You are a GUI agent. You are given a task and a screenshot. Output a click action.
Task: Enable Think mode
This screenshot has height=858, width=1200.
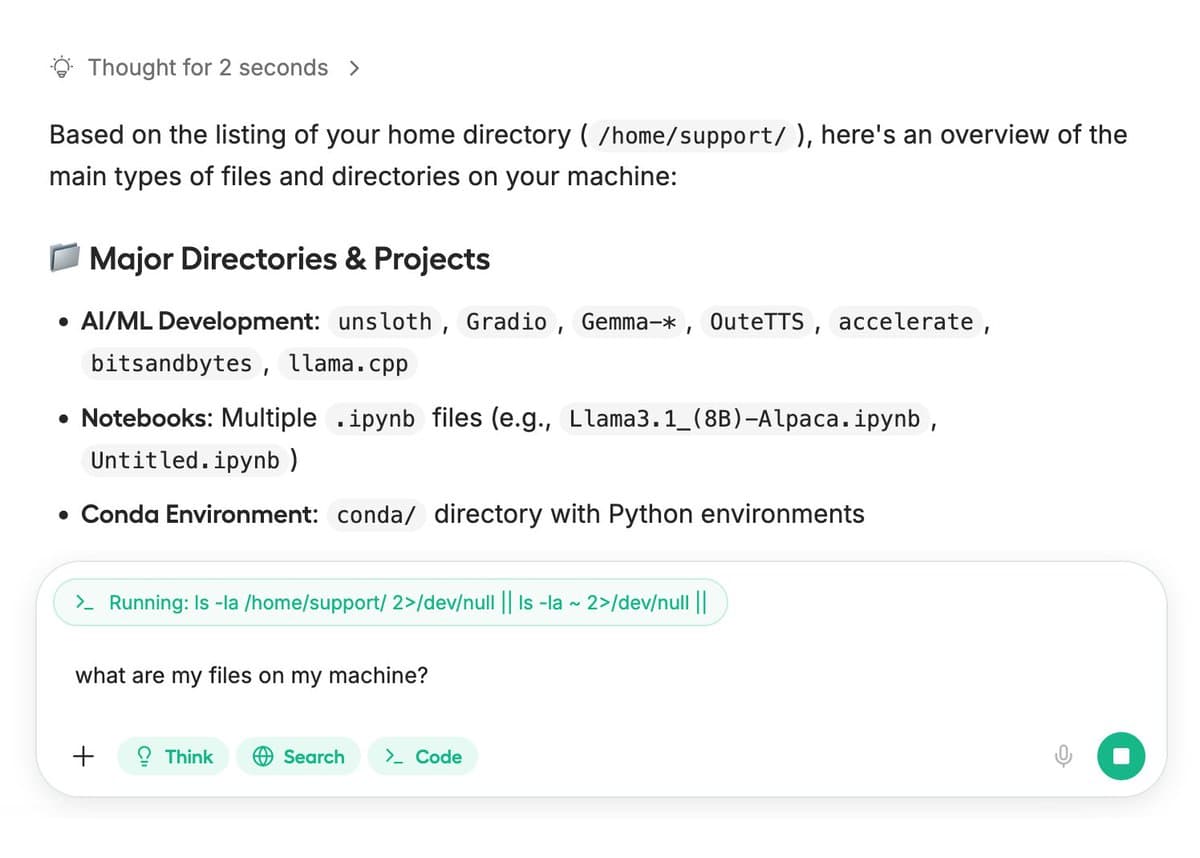click(173, 756)
